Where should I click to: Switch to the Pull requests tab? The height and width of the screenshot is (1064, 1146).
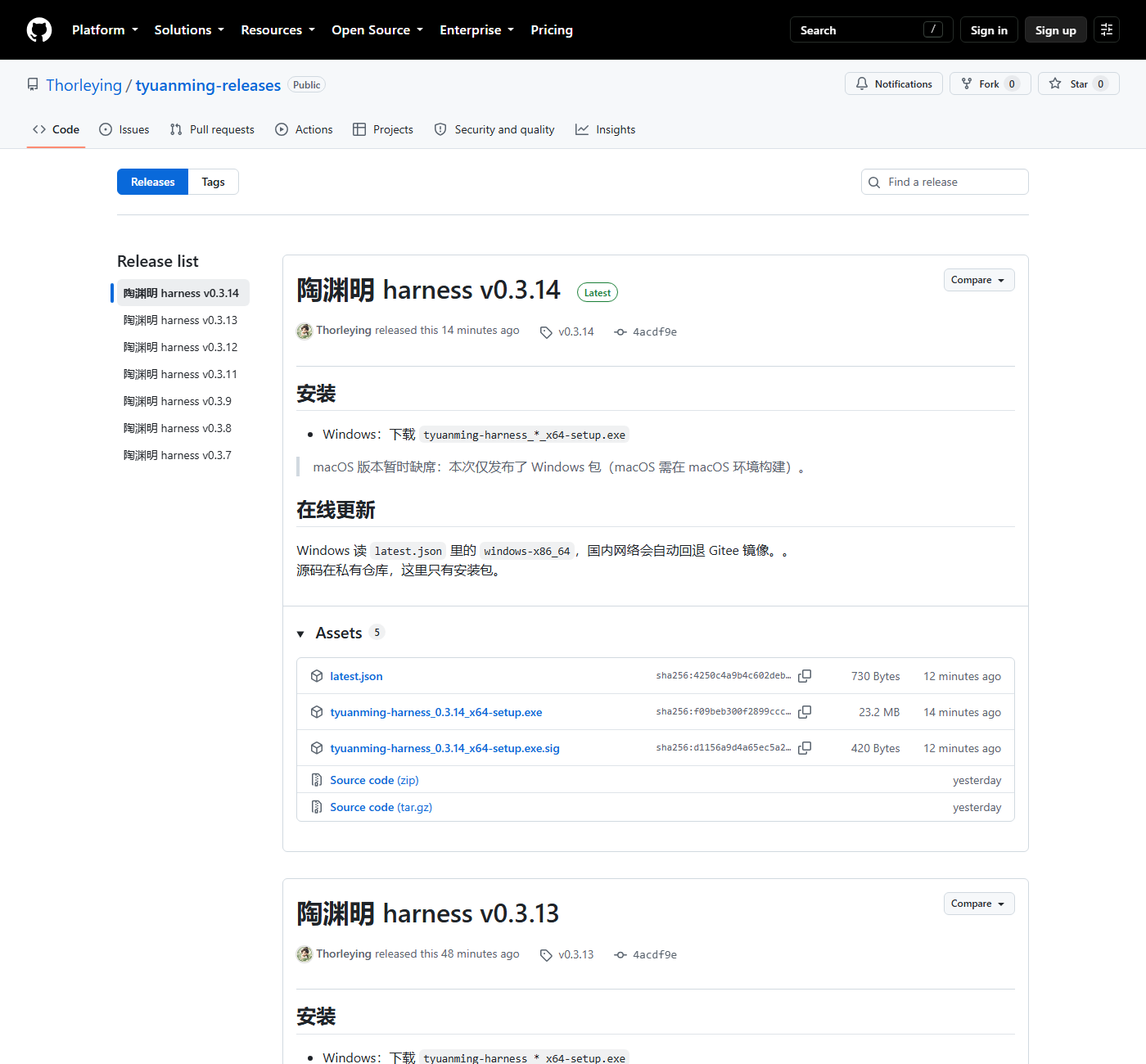point(212,129)
